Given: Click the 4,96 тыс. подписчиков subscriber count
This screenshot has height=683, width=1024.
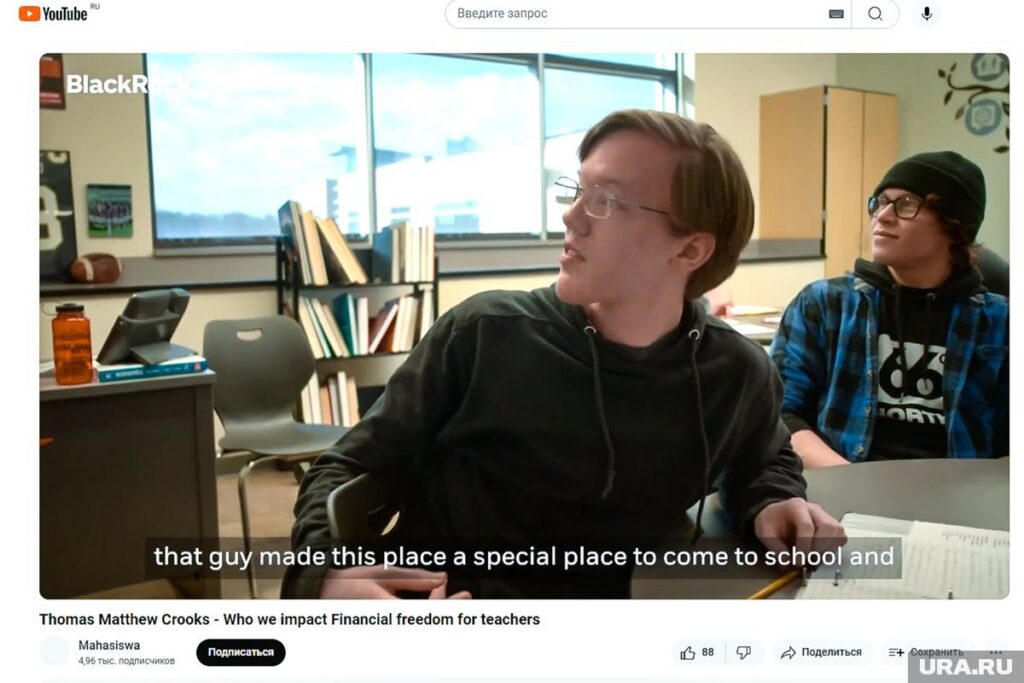Looking at the screenshot, I should [x=127, y=661].
